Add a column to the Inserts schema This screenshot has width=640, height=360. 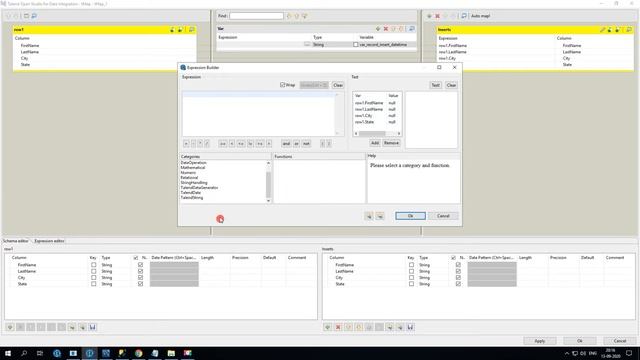(327, 327)
